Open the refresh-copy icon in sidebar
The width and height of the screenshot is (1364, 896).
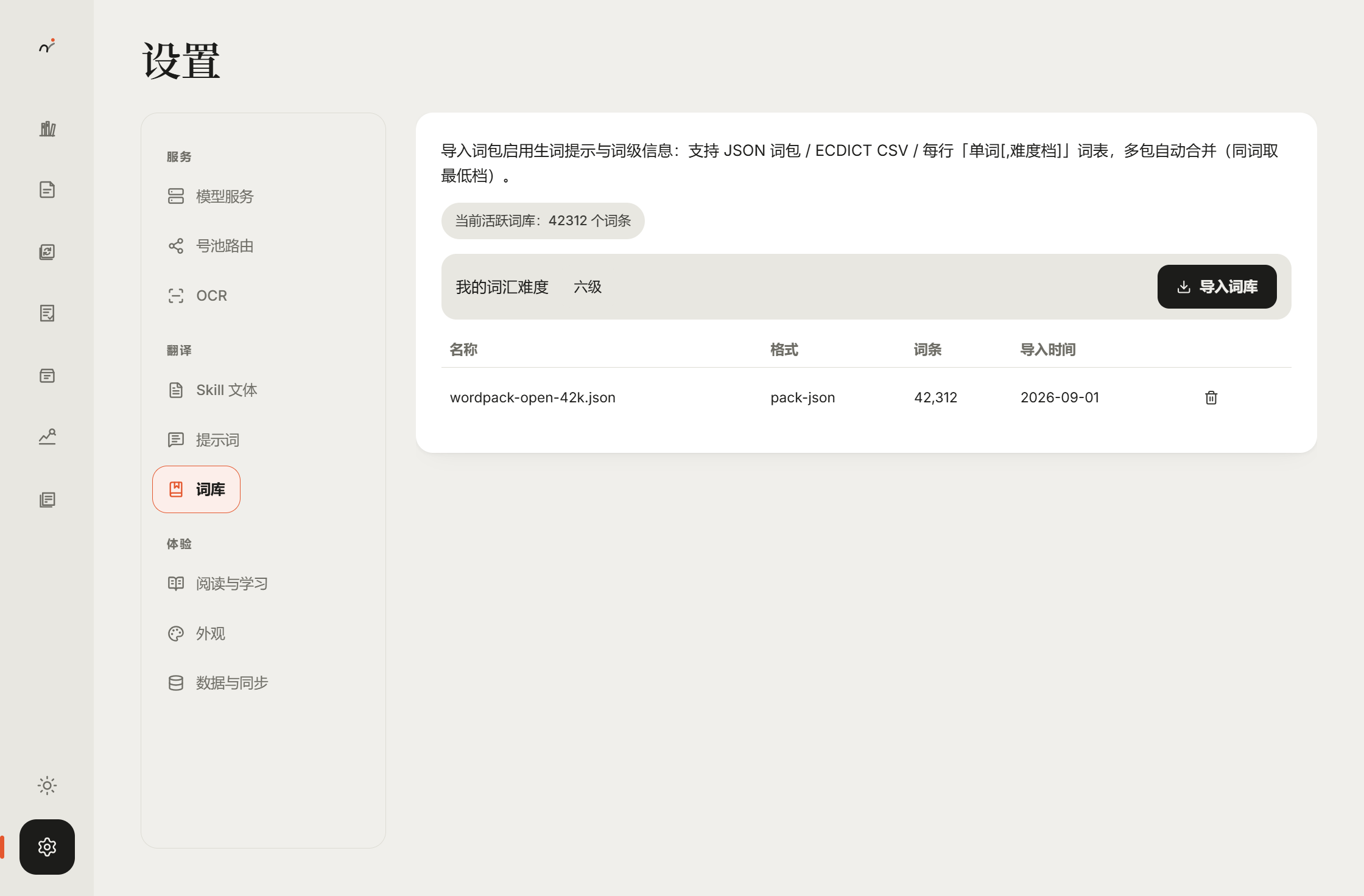(x=47, y=252)
